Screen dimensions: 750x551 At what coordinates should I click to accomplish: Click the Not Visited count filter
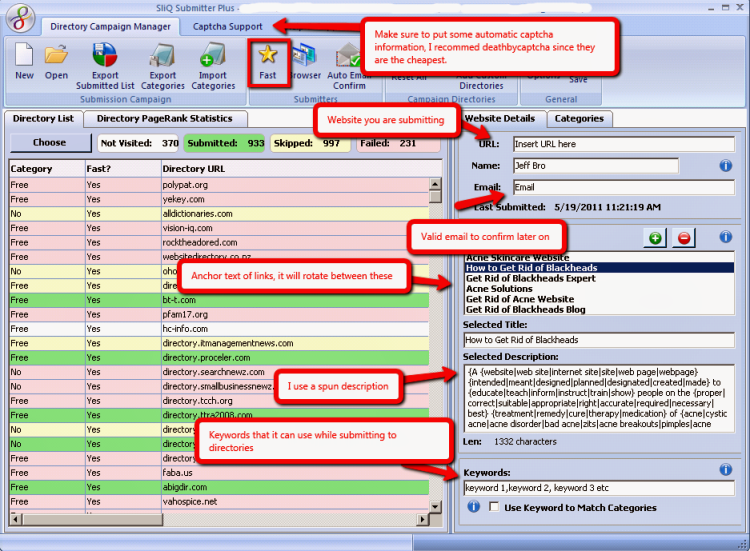tap(139, 143)
